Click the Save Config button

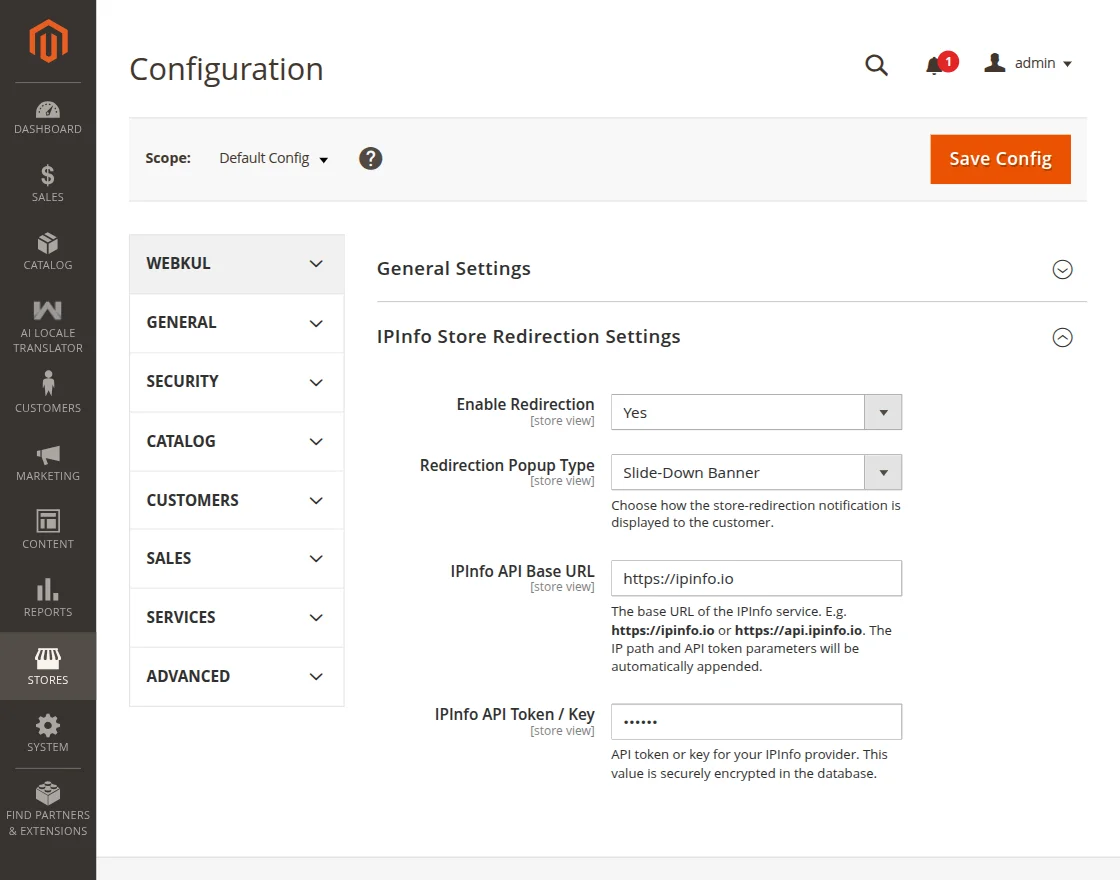tap(1000, 159)
